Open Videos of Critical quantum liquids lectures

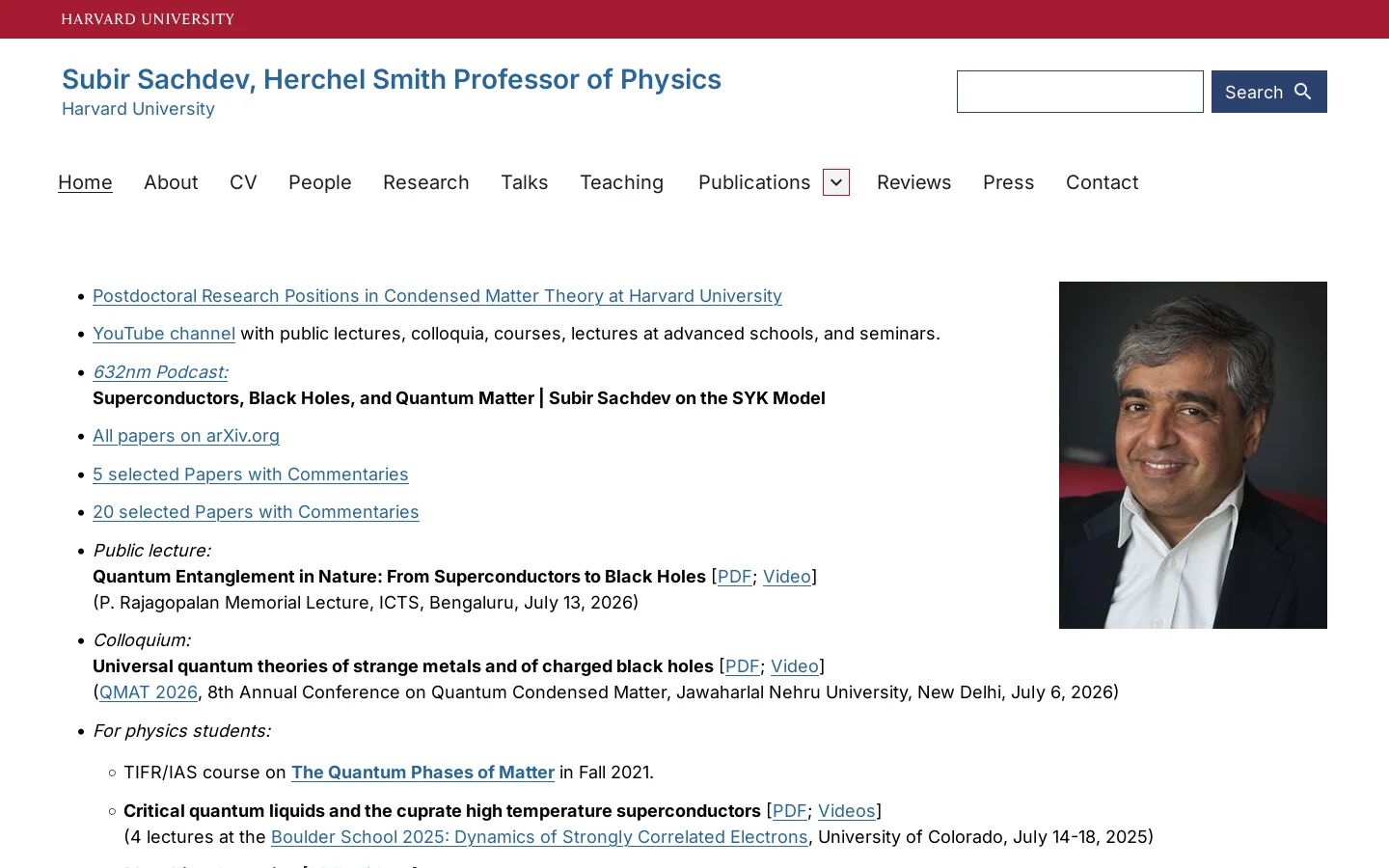click(x=847, y=811)
